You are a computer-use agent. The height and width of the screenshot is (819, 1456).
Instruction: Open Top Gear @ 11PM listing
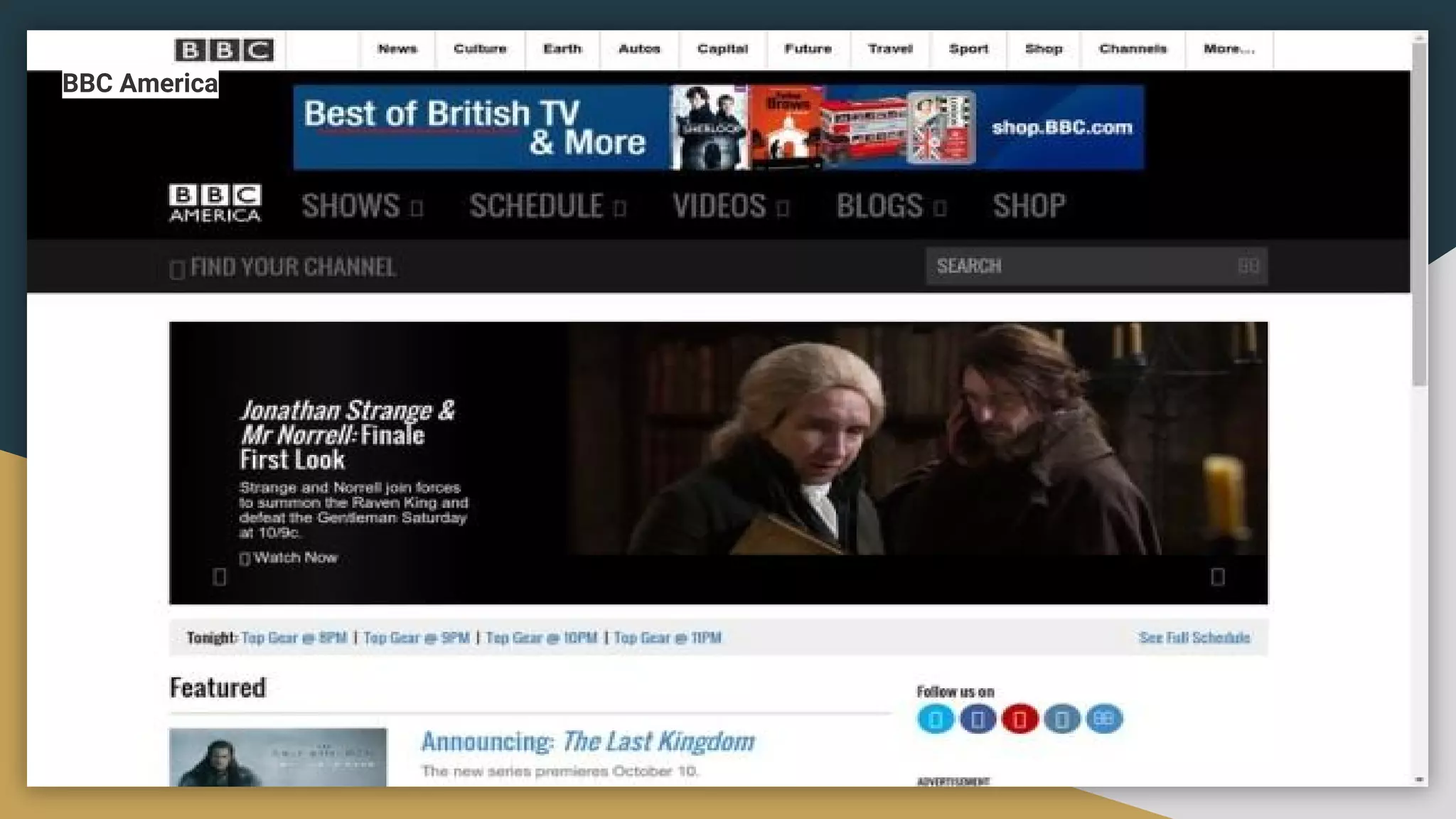tap(668, 638)
